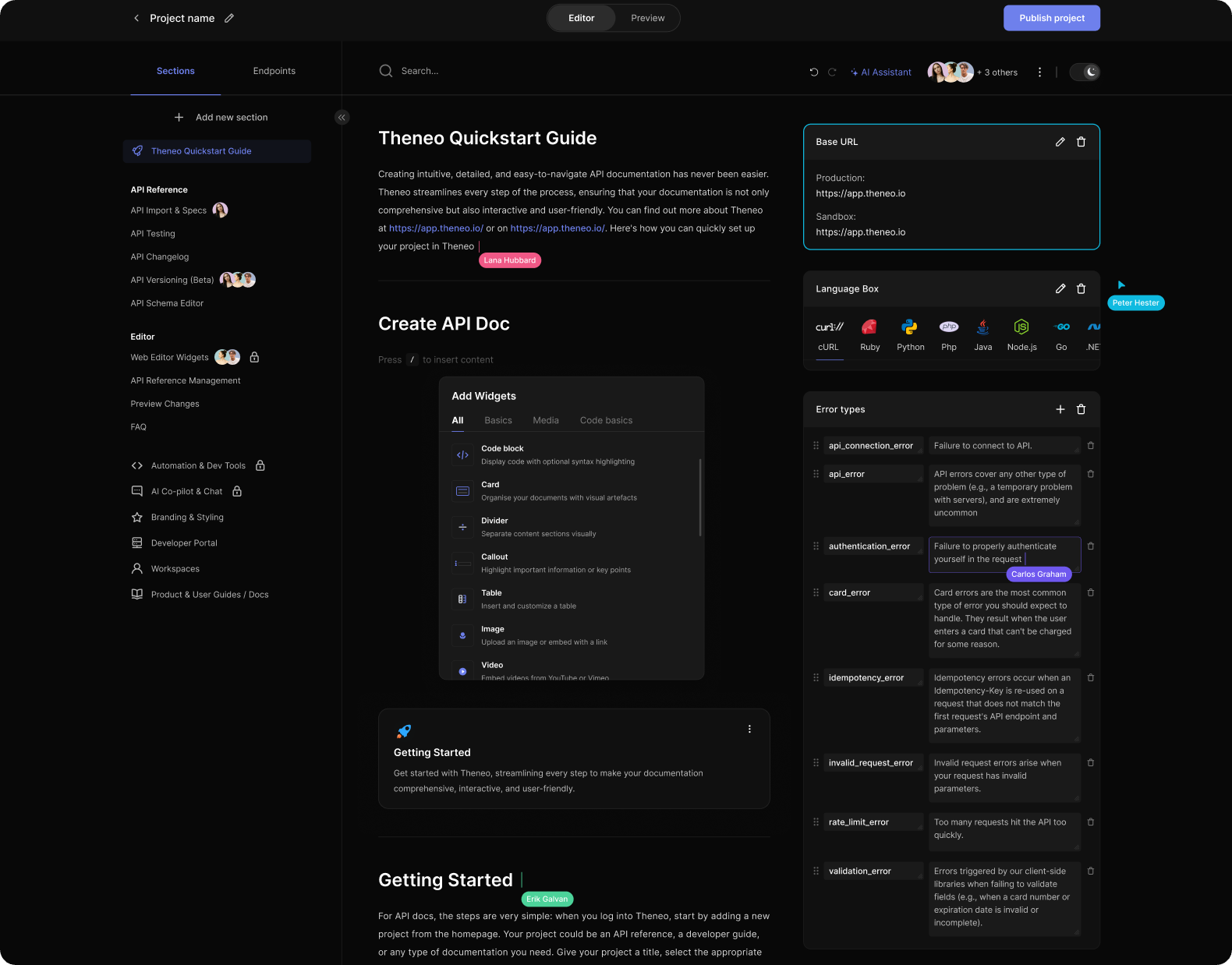Screen dimensions: 1232x965
Task: Collapse the left sidebar panel
Action: click(342, 118)
